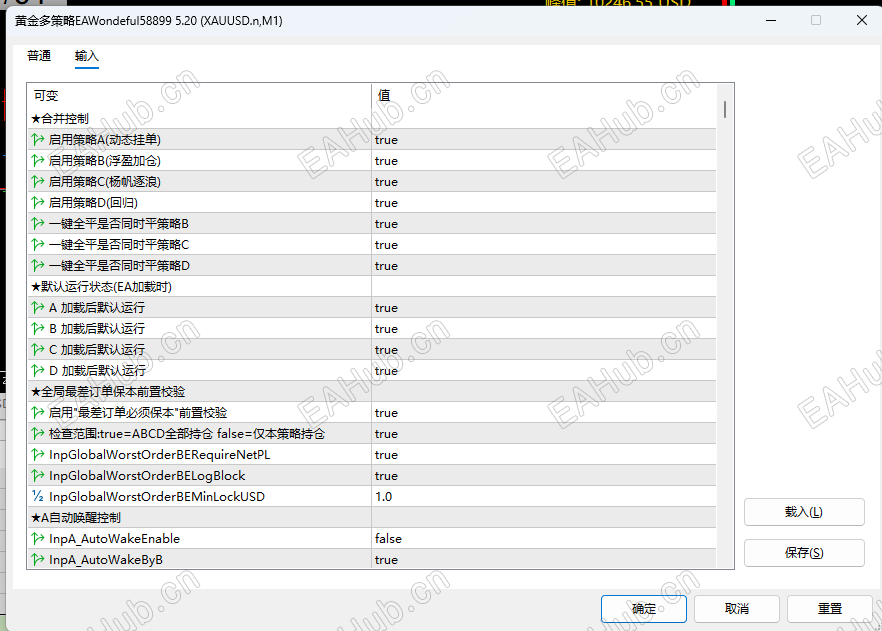The image size is (882, 631).
Task: Click the icon beside 检查范围 parameter
Action: (x=38, y=434)
